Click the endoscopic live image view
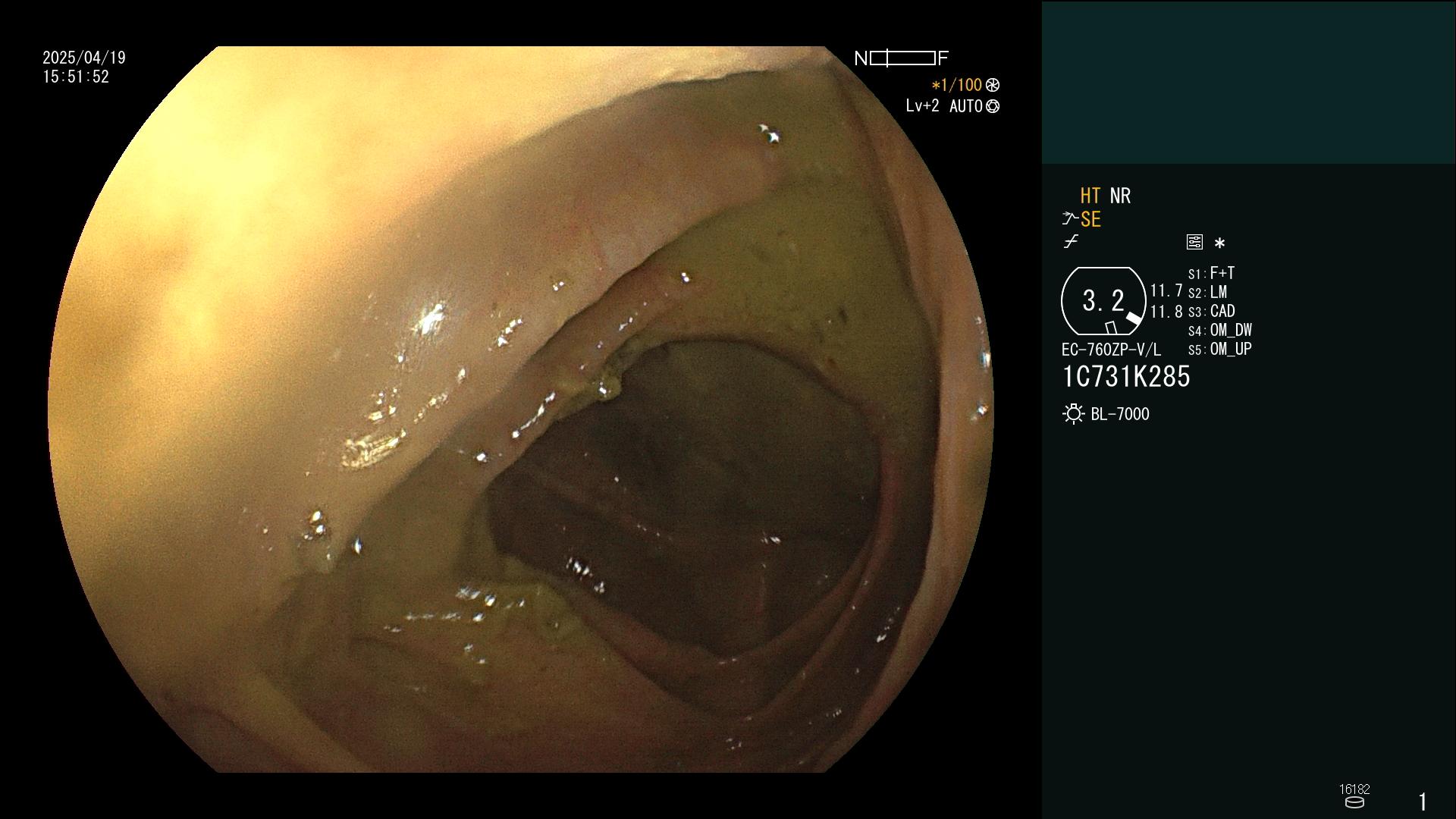1456x819 pixels. (521, 409)
